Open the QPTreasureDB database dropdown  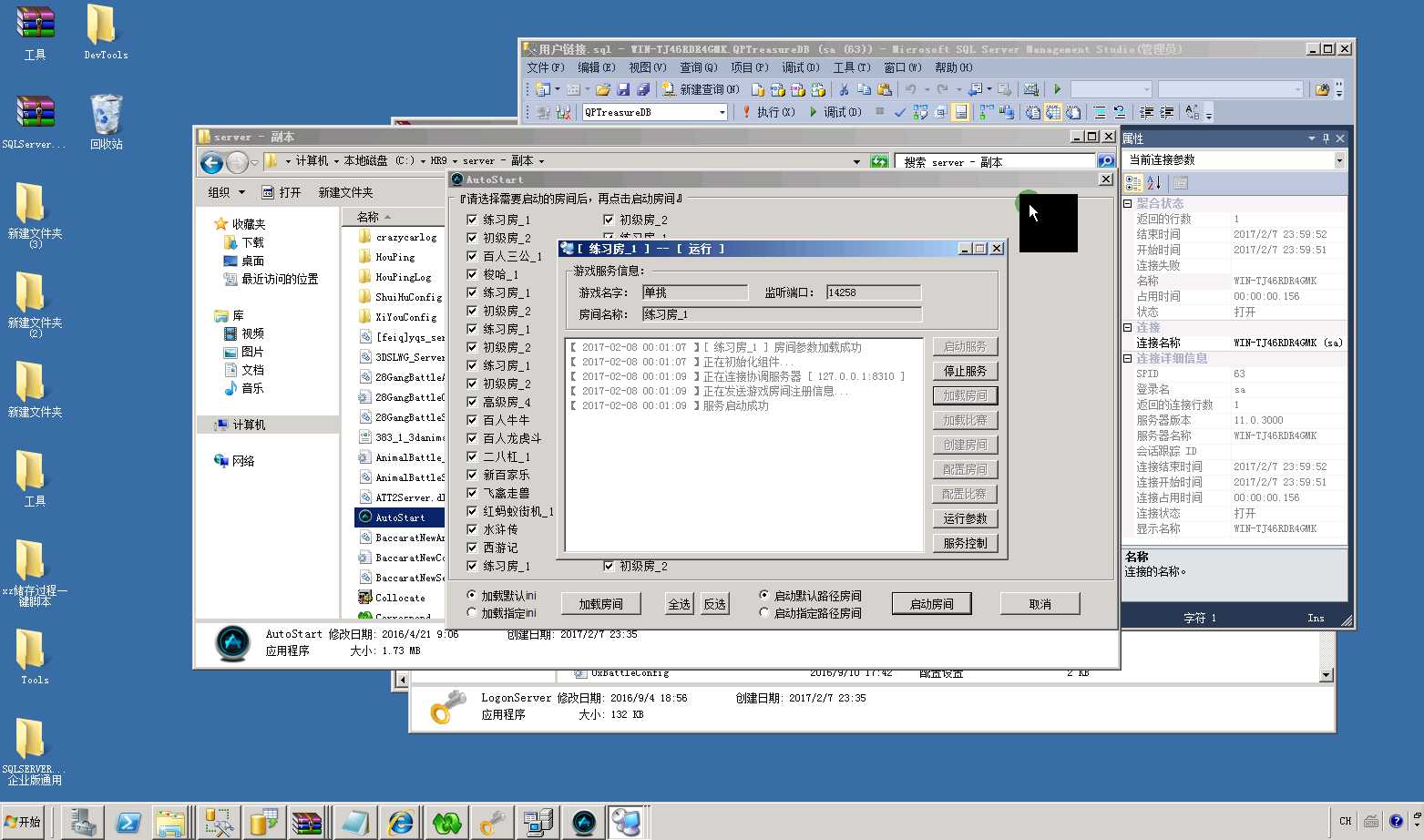(x=722, y=112)
